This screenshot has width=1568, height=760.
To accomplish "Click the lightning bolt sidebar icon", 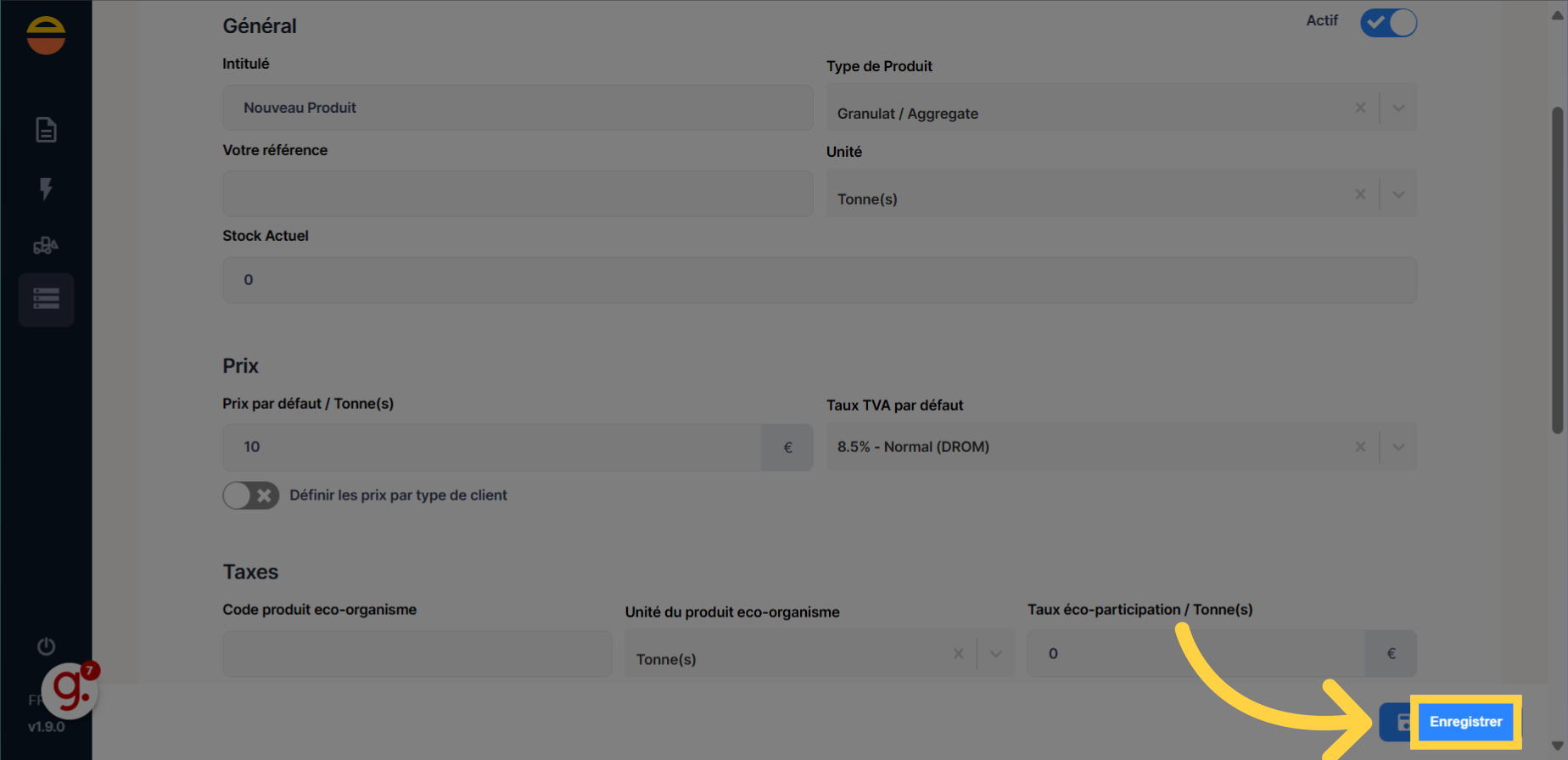I will (x=46, y=188).
